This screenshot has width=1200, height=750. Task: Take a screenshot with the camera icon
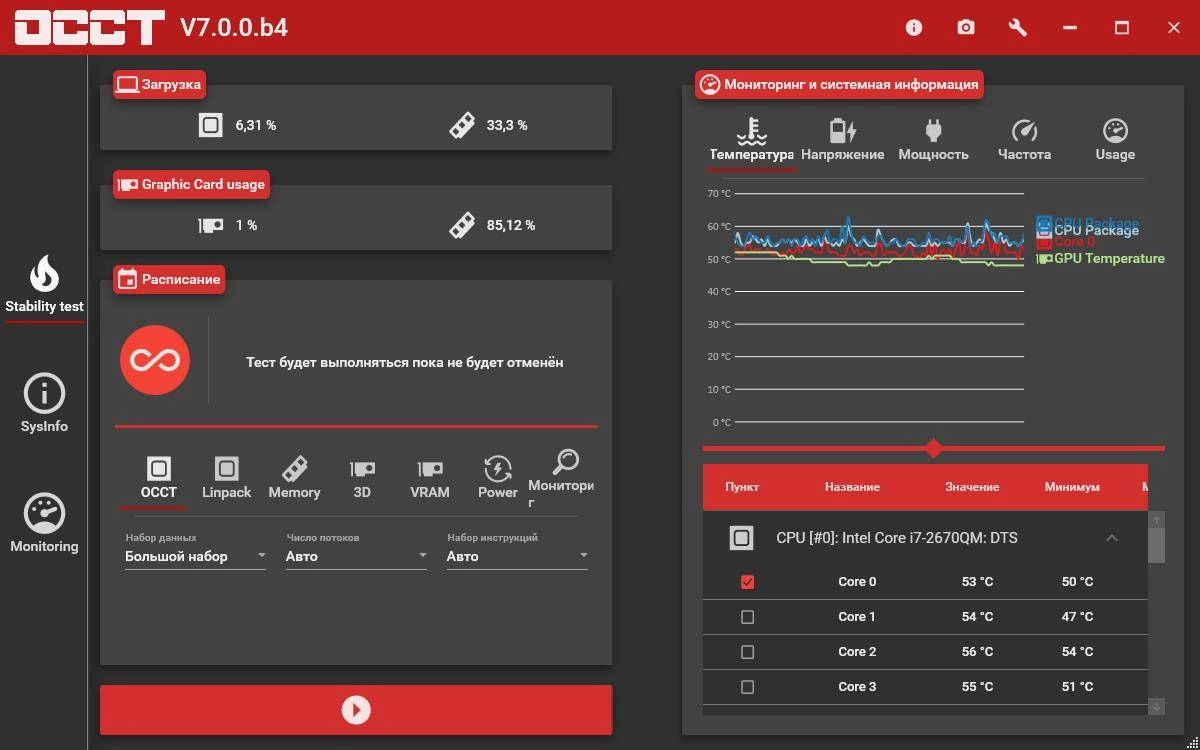click(x=966, y=28)
